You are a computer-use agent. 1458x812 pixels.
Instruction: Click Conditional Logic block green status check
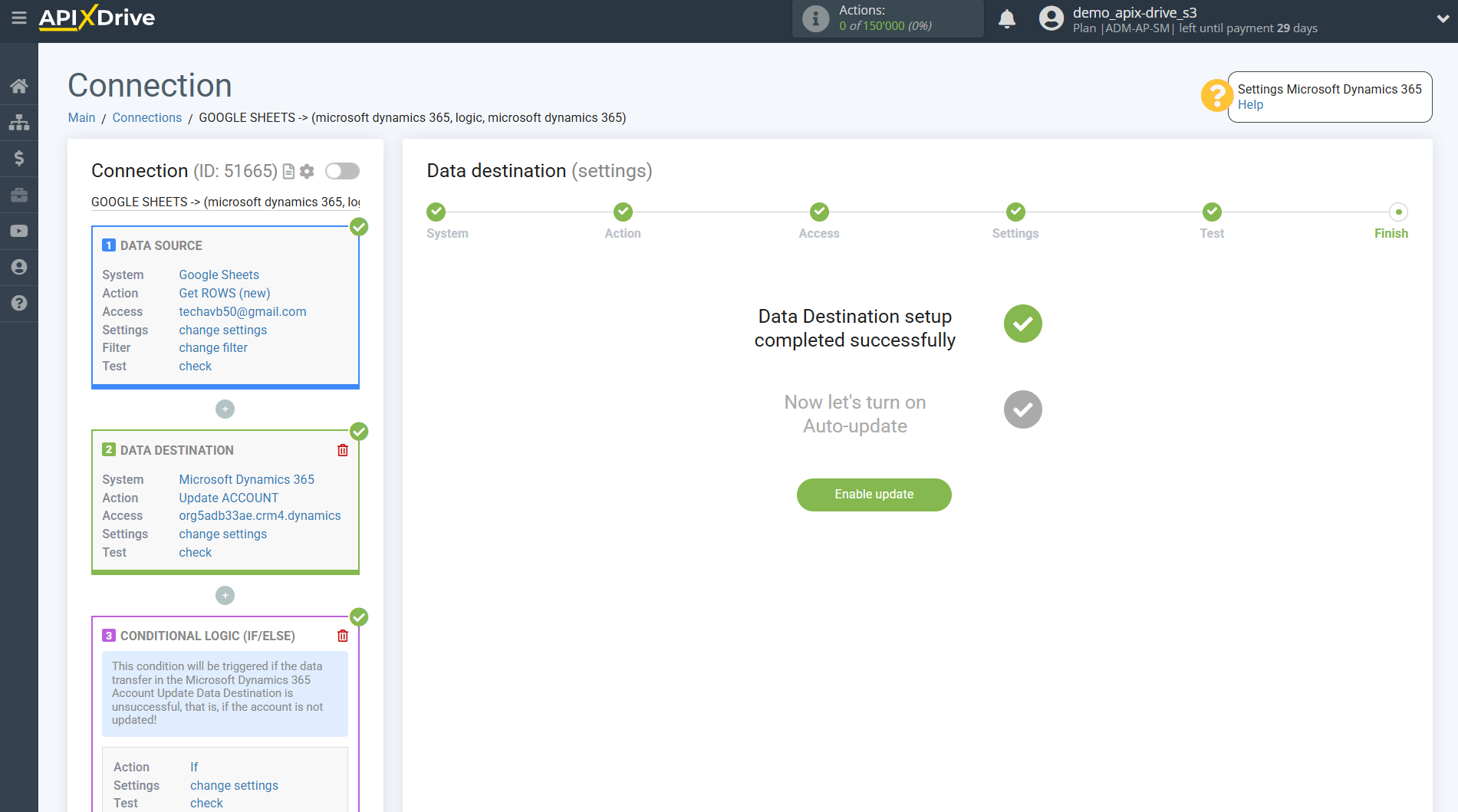coord(359,617)
